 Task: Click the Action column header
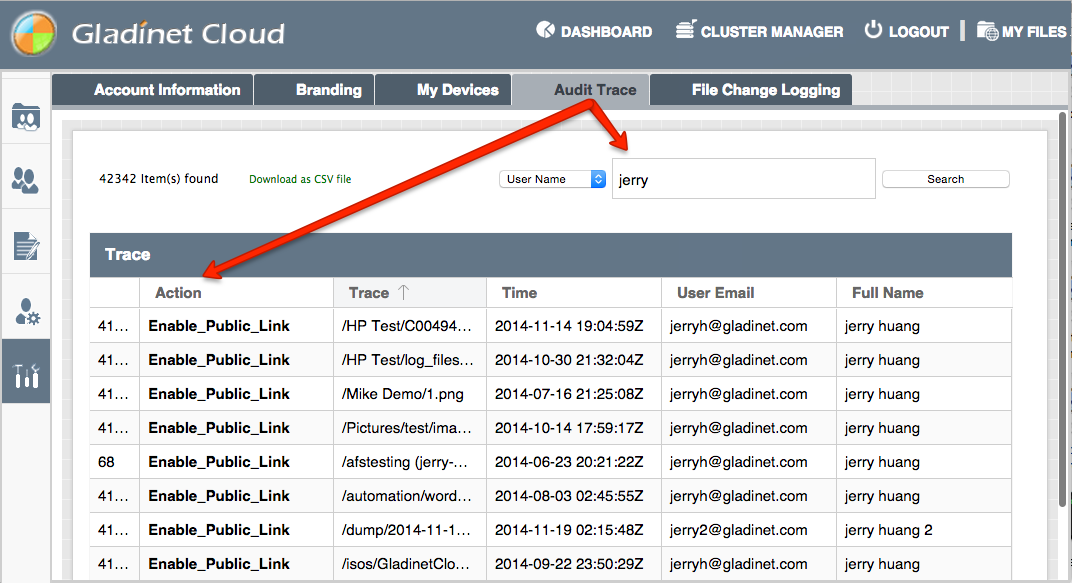[237, 293]
